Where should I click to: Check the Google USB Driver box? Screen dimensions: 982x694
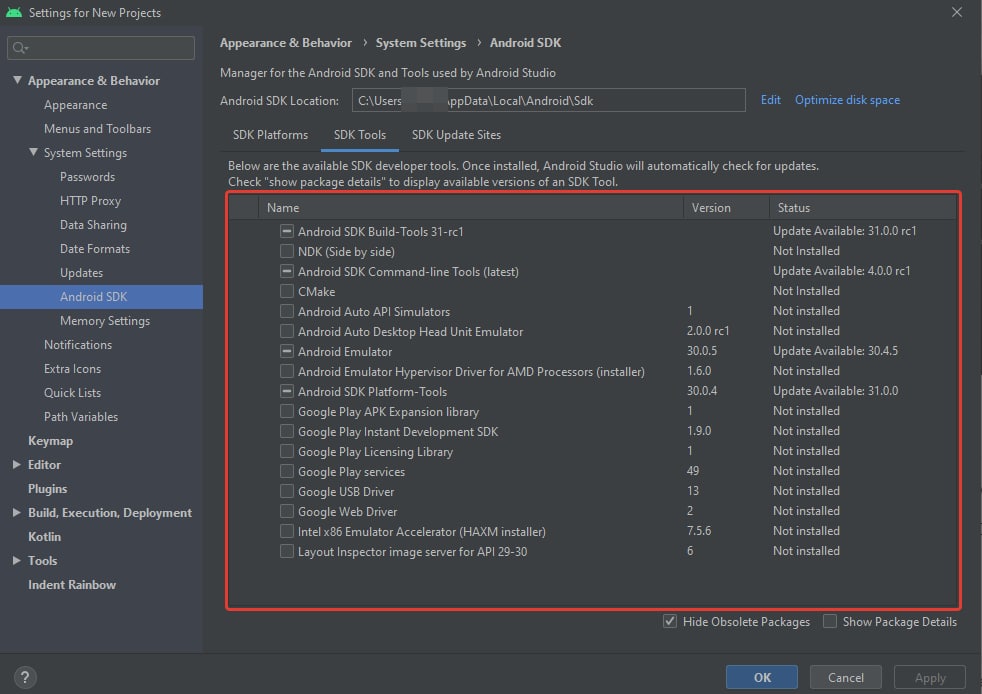pyautogui.click(x=286, y=492)
